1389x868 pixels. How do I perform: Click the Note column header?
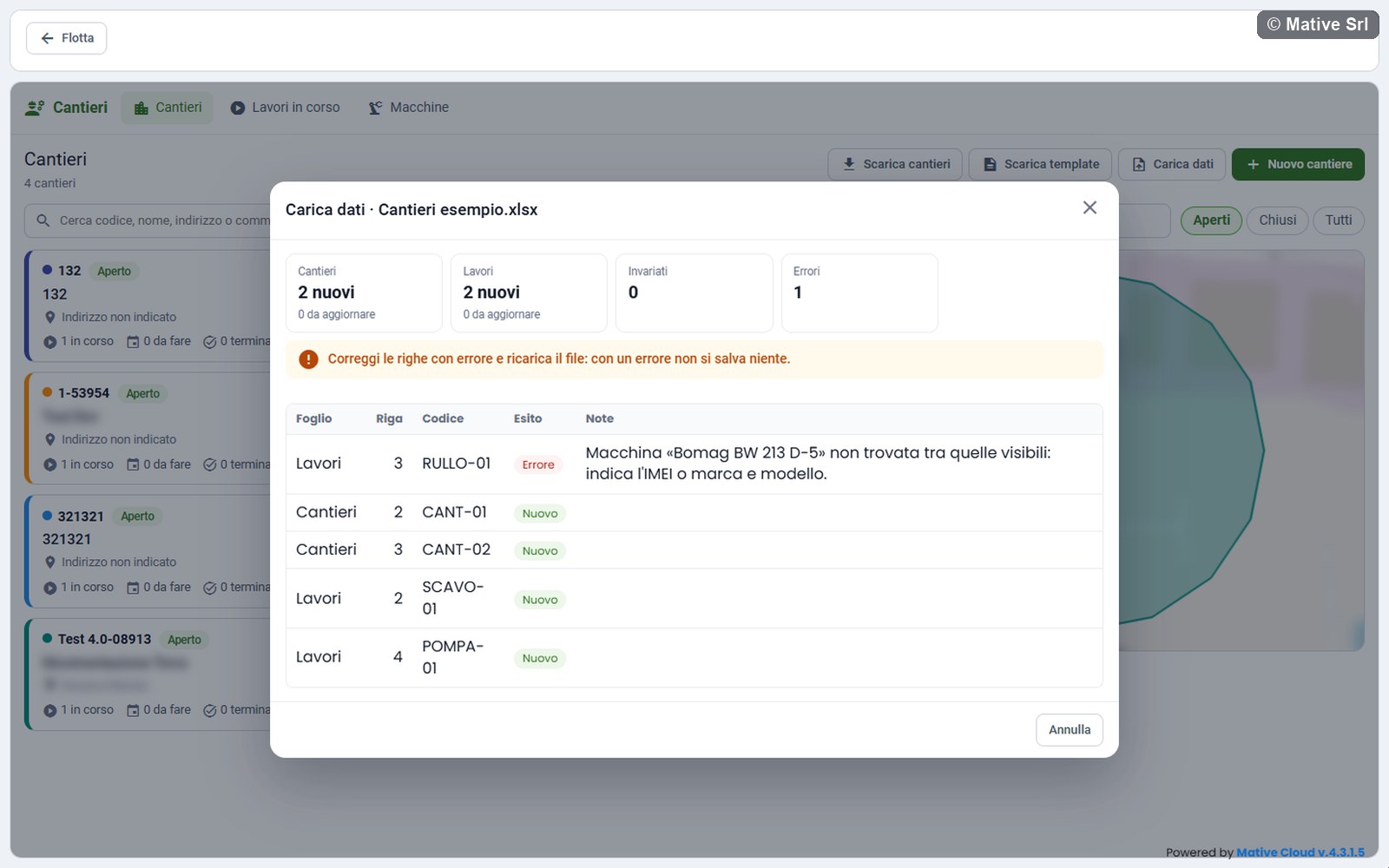(x=600, y=418)
